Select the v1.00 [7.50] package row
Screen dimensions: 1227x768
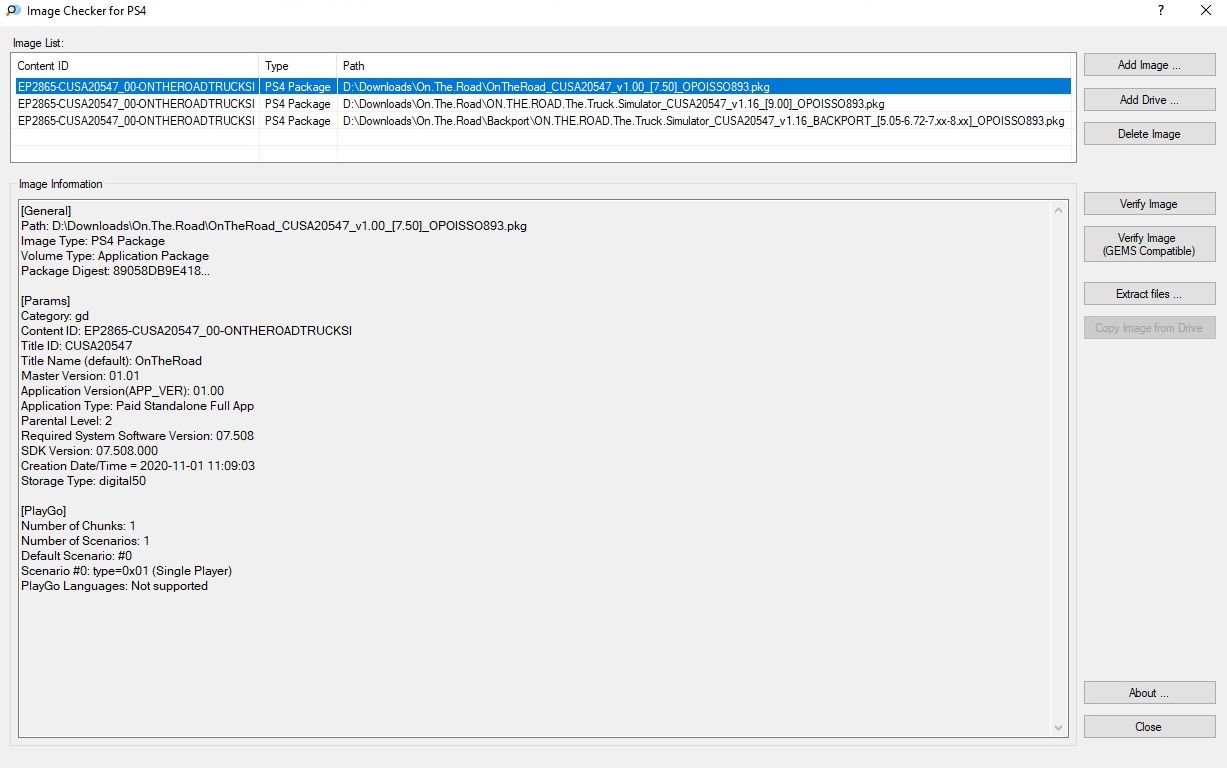click(x=541, y=87)
